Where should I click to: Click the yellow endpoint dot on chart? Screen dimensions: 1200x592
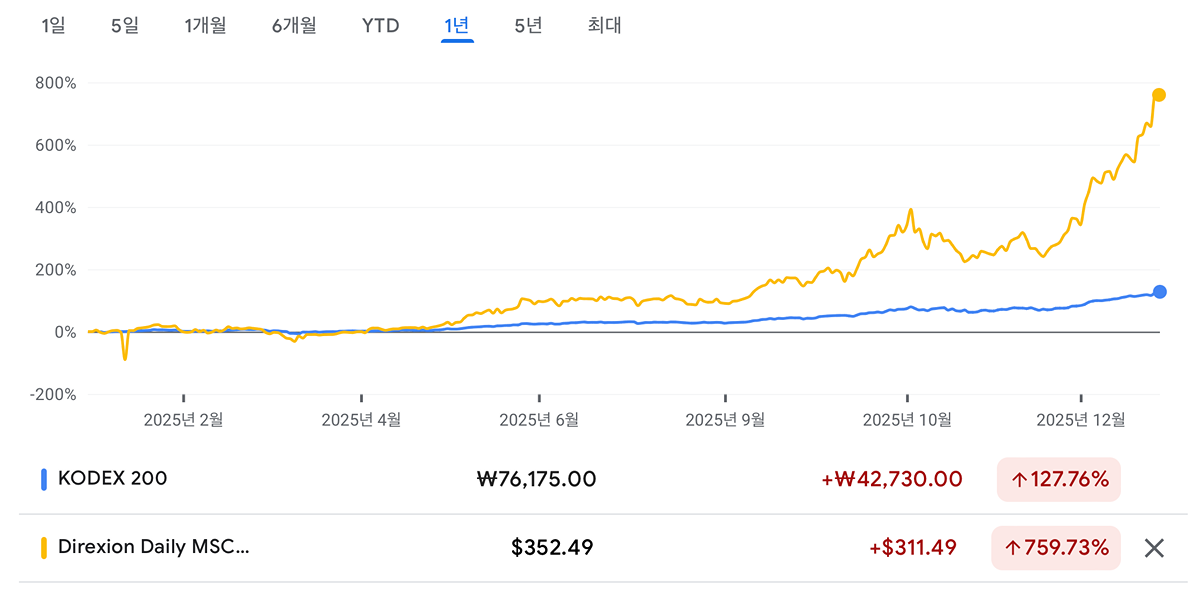tap(1159, 95)
